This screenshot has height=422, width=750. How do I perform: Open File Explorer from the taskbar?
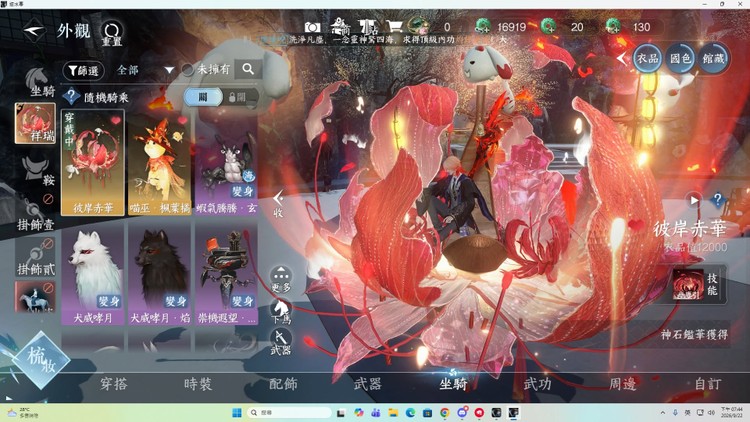tap(393, 412)
